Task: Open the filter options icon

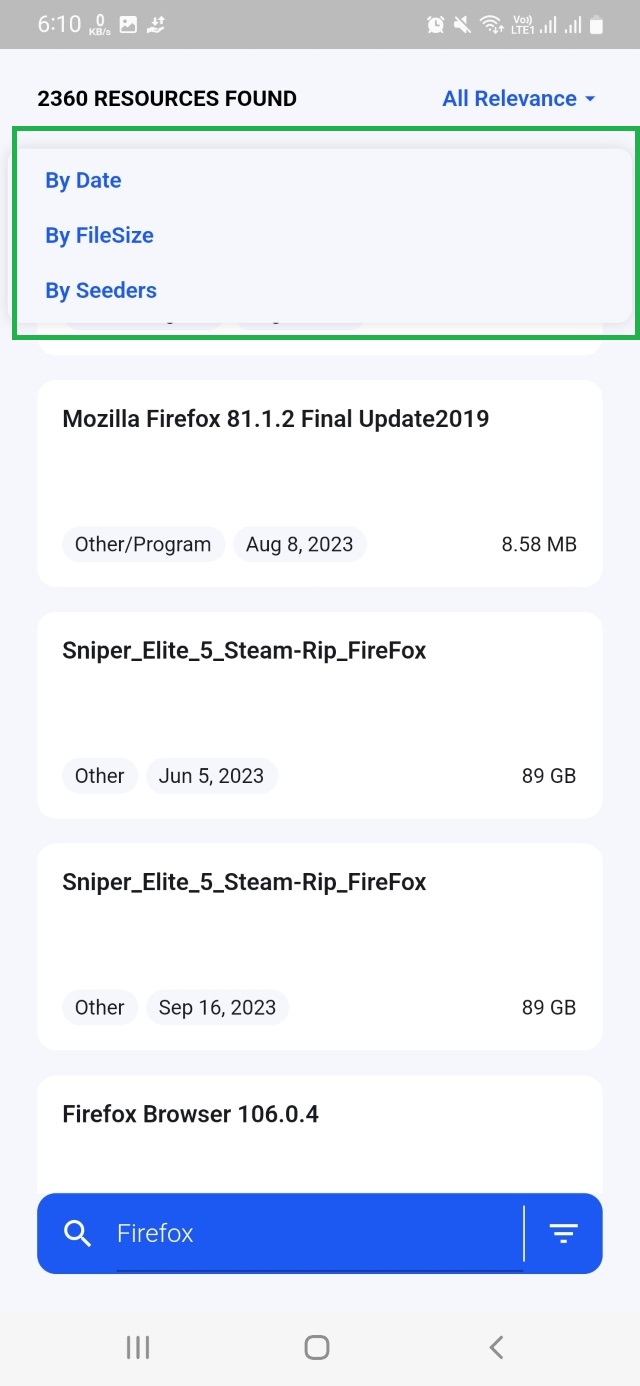Action: click(x=564, y=1233)
